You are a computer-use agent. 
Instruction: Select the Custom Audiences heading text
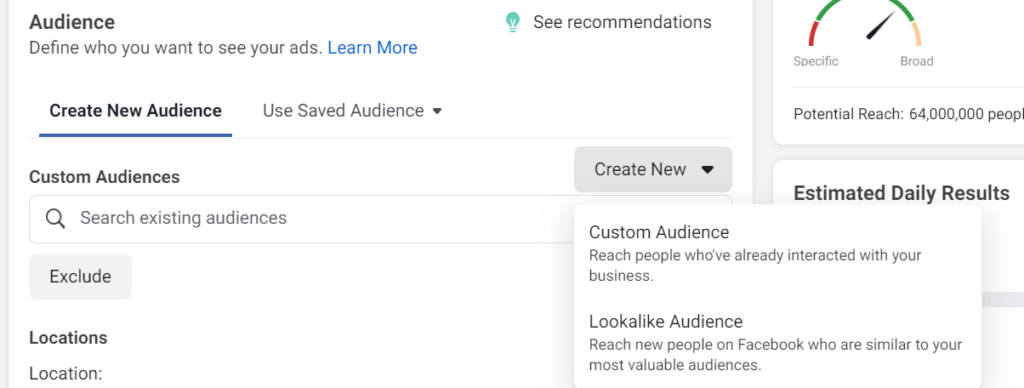pyautogui.click(x=104, y=177)
